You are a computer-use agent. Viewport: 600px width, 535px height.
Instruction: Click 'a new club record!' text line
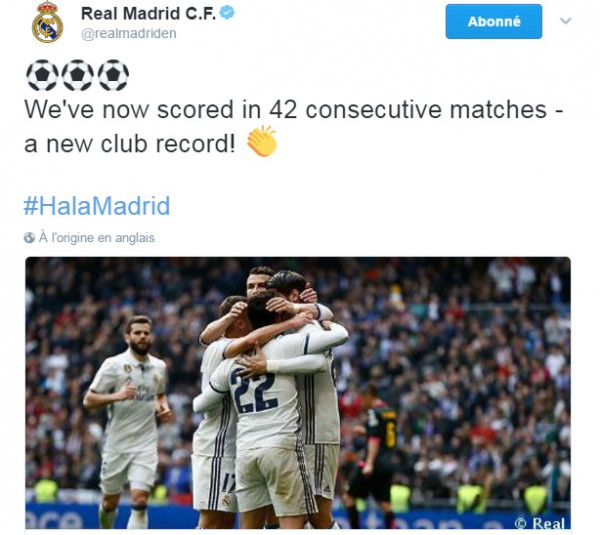(130, 144)
